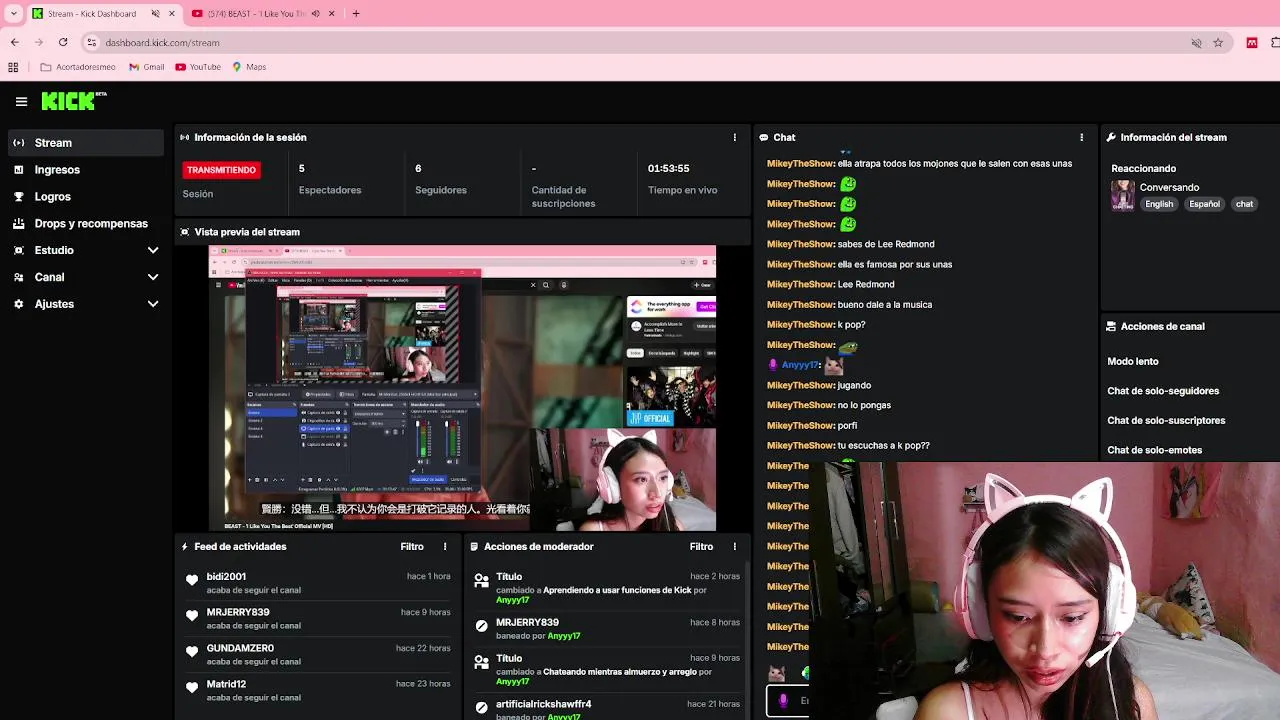This screenshot has height=720, width=1280.
Task: Open the Maps bookmark
Action: coord(249,67)
